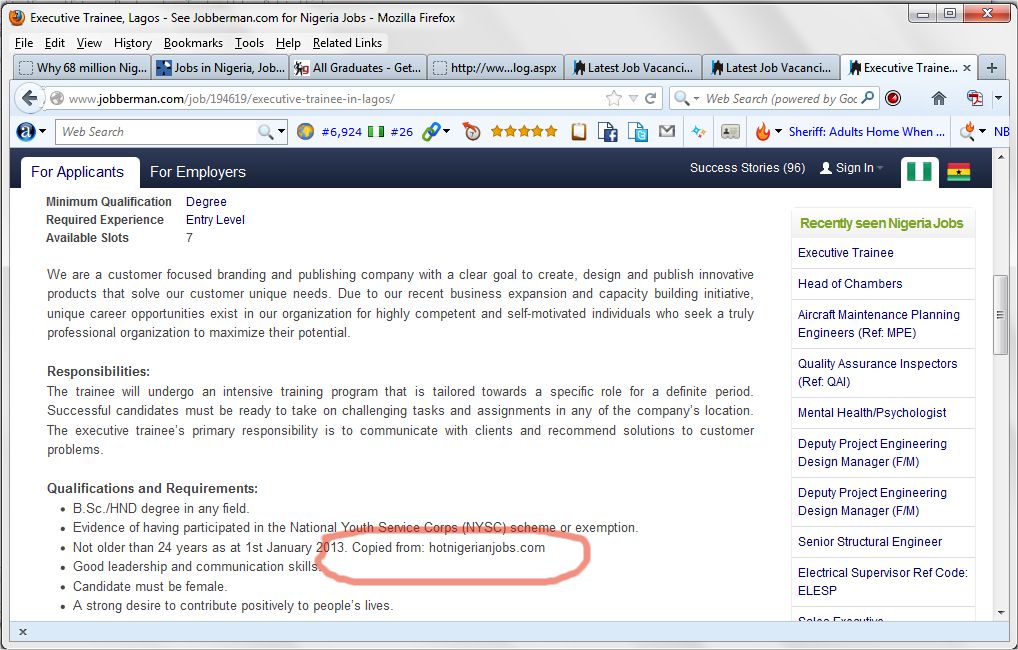Expand the flame magnifier dropdown arrow
This screenshot has width=1018, height=650.
(982, 132)
